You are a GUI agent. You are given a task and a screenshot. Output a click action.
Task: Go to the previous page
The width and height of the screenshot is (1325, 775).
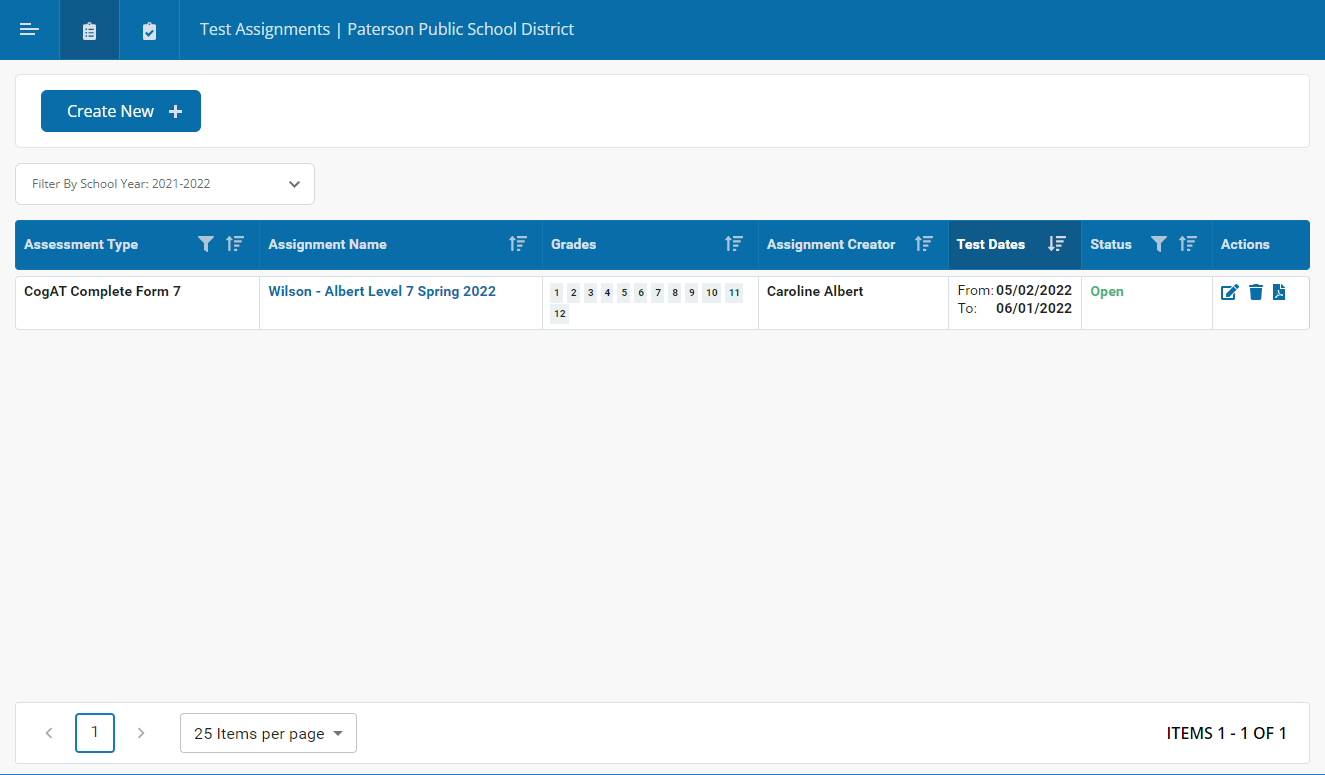48,733
